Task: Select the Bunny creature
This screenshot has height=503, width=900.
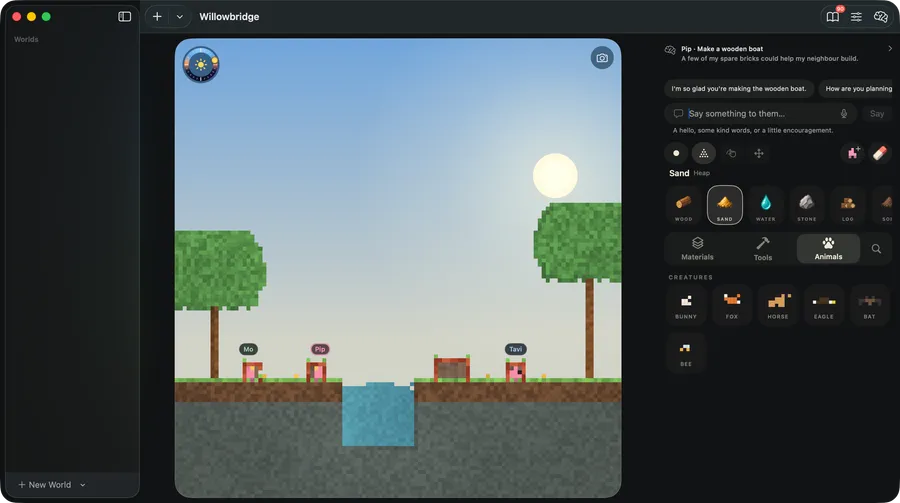Action: tap(686, 305)
